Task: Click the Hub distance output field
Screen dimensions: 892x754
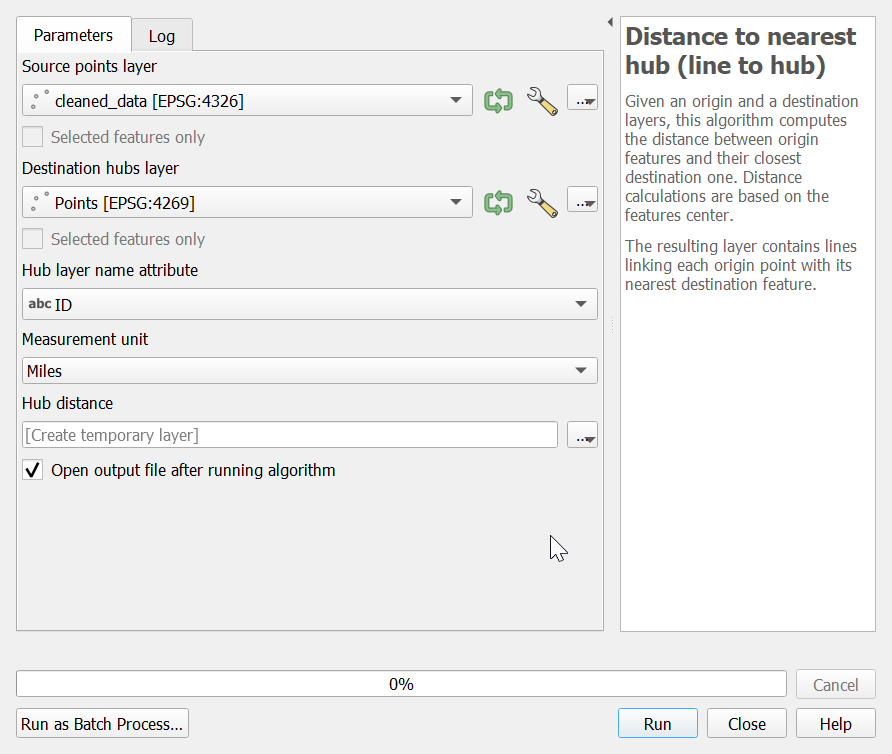Action: [290, 435]
